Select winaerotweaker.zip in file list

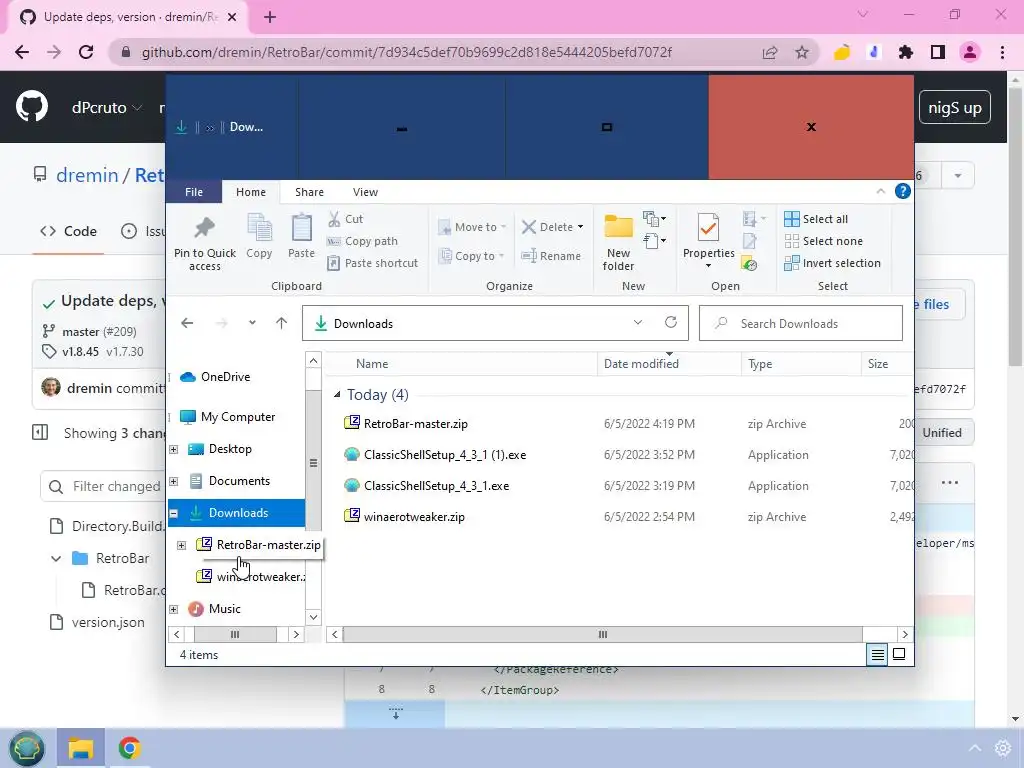coord(404,517)
